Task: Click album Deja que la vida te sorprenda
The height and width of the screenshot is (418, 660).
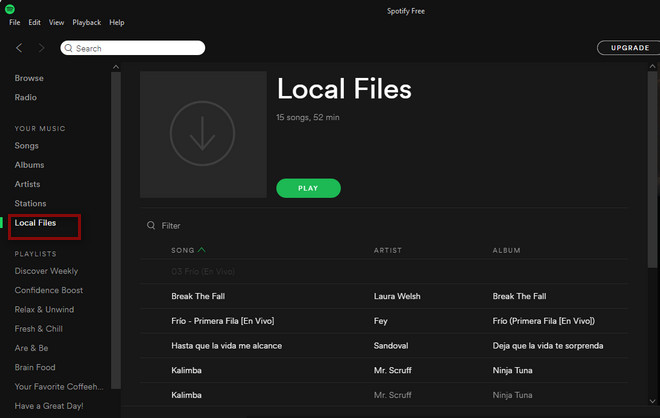Action: (548, 346)
